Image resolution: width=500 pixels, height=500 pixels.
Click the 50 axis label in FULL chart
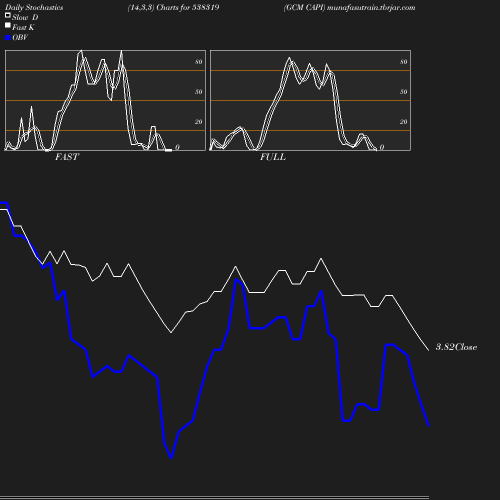tap(404, 92)
